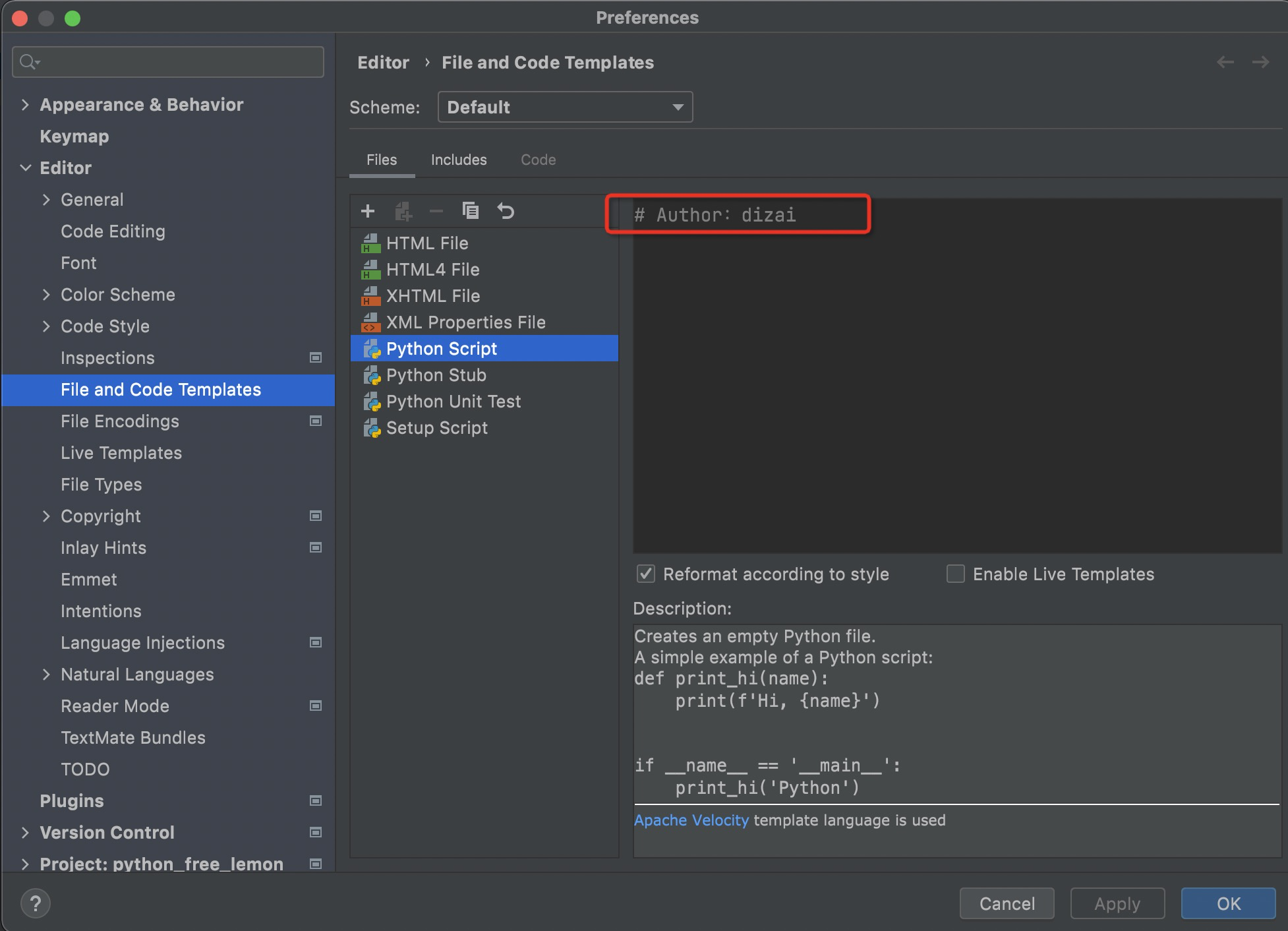Select the HTML File template icon
This screenshot has width=1288, height=931.
[371, 243]
